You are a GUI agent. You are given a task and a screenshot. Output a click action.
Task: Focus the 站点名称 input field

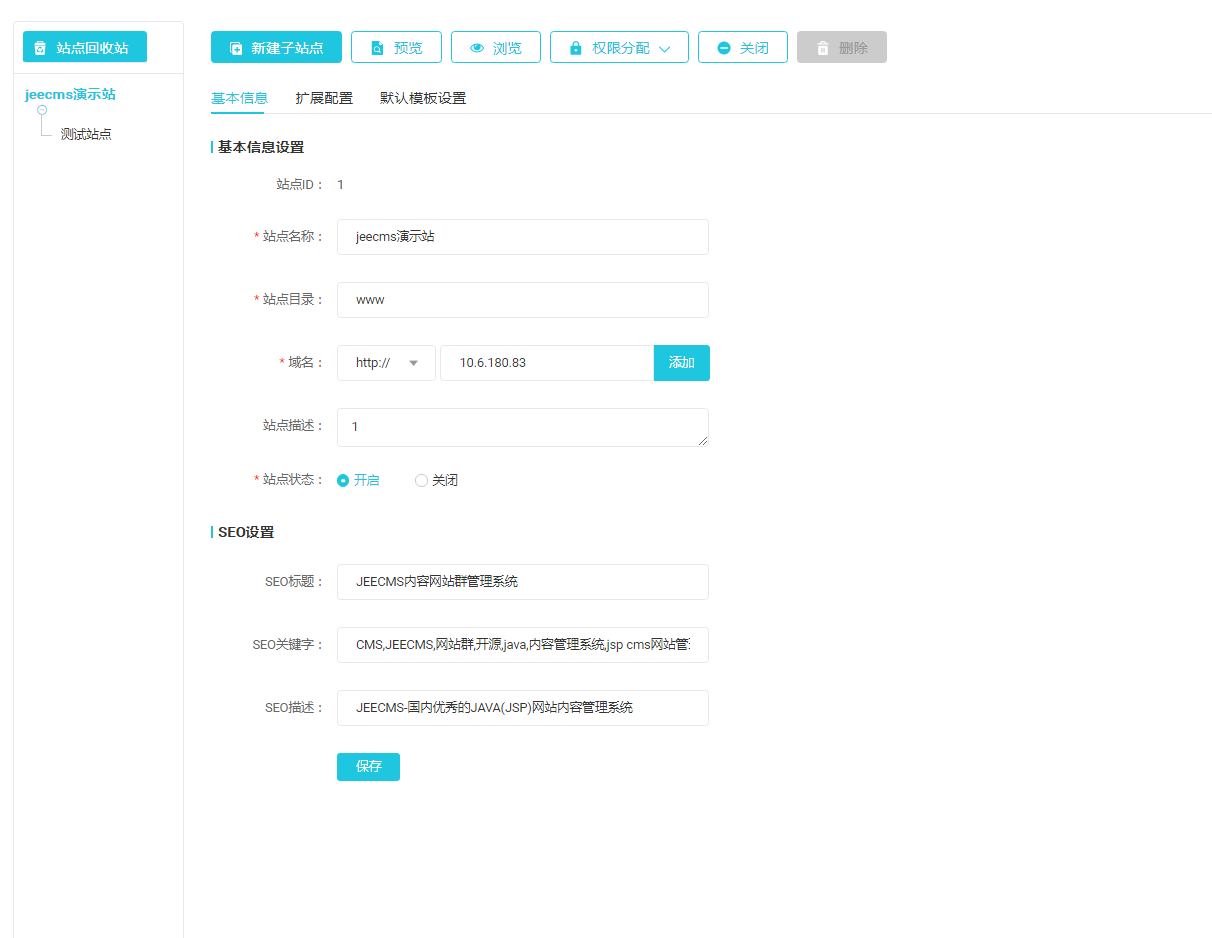pos(523,237)
